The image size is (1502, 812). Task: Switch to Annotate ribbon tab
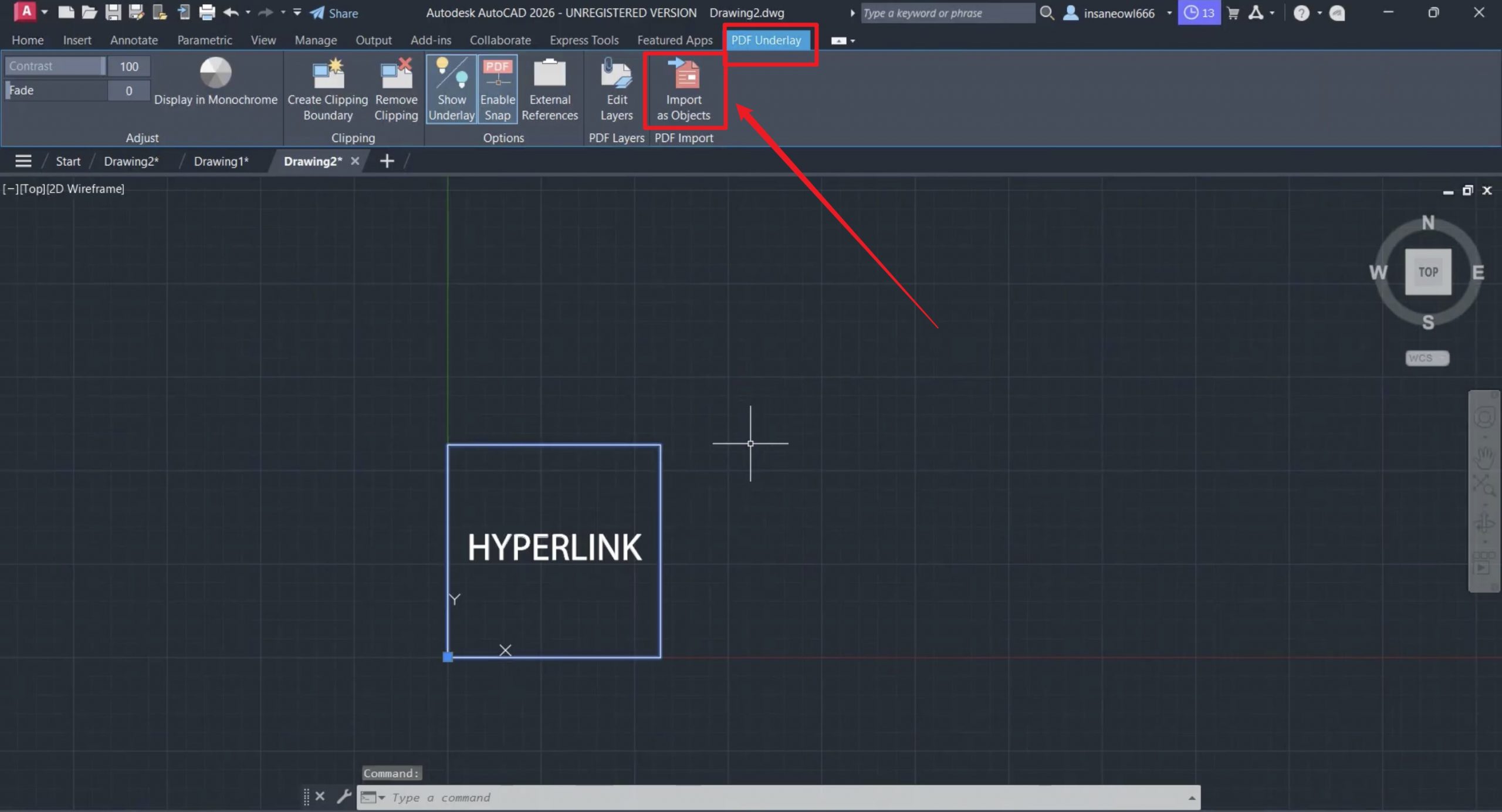pos(134,40)
